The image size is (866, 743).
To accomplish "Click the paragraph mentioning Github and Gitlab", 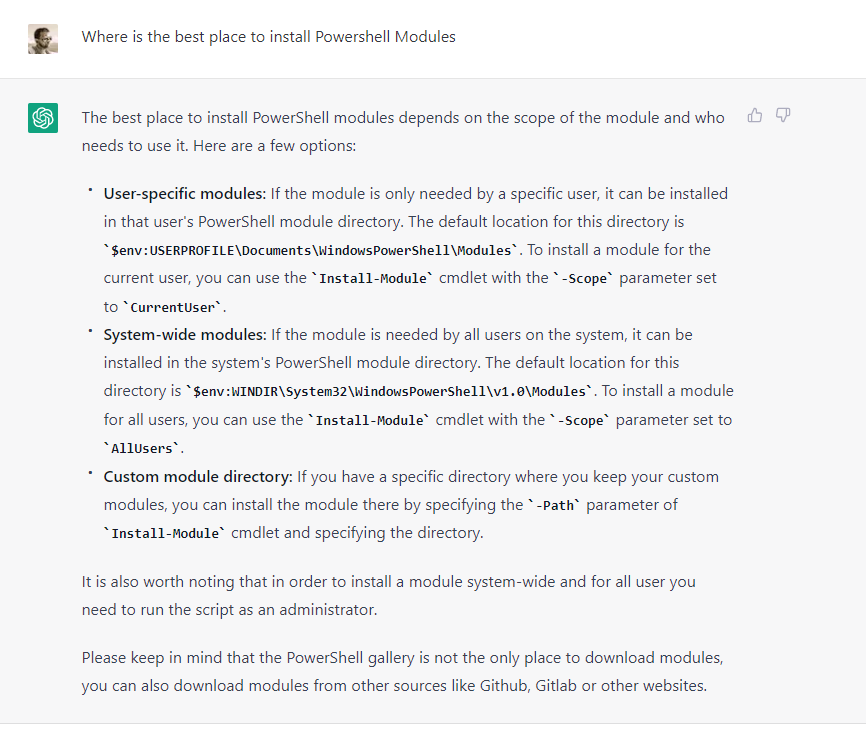I will click(x=403, y=672).
